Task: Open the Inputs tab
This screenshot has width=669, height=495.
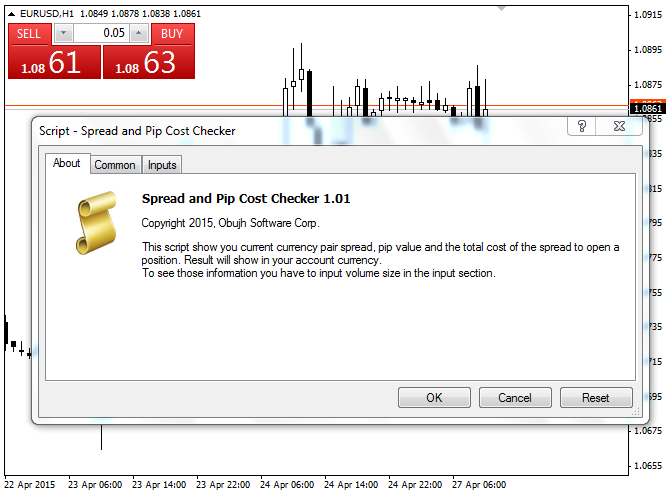Action: 162,165
